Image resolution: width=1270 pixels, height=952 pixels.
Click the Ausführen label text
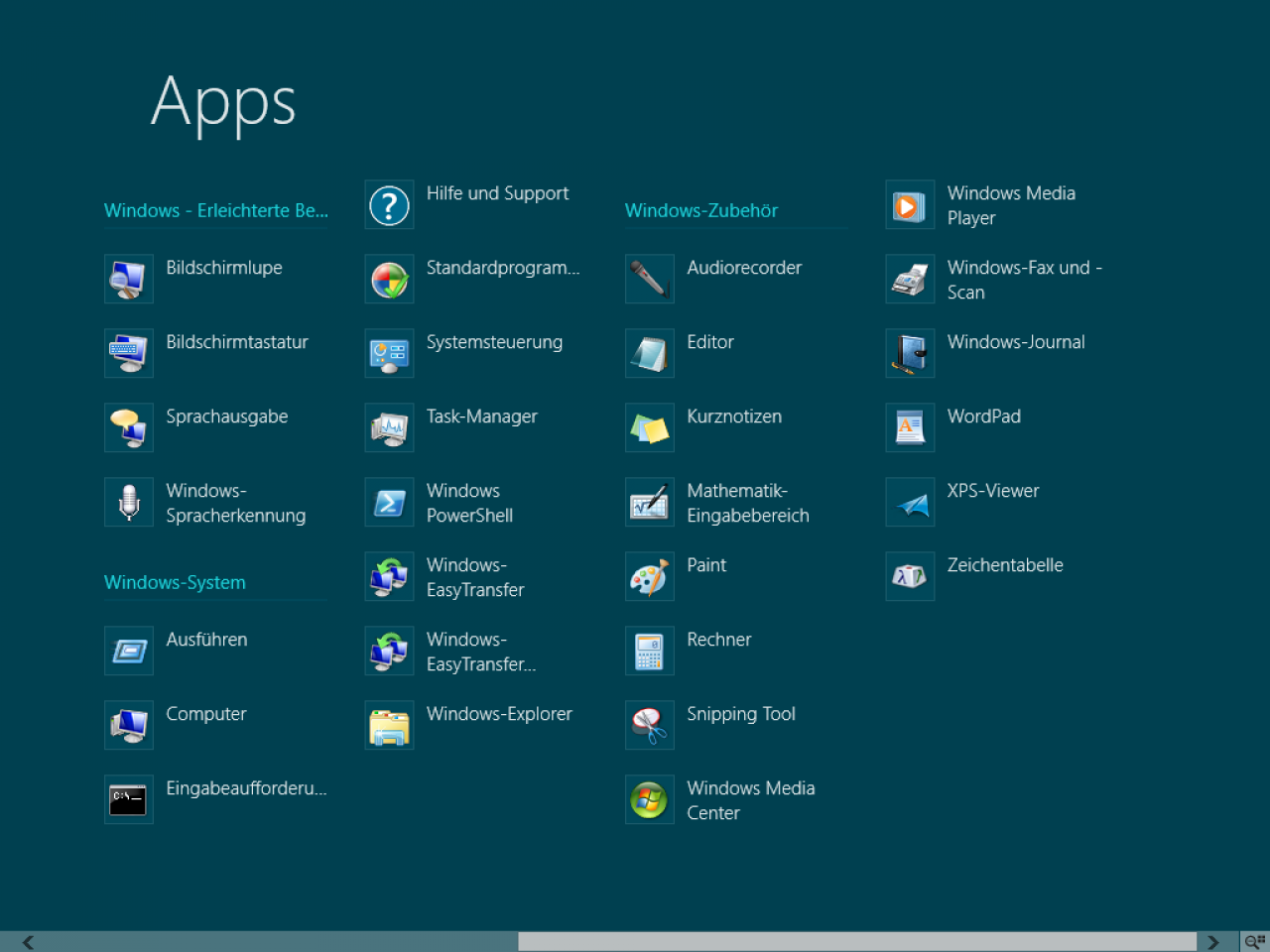click(206, 640)
